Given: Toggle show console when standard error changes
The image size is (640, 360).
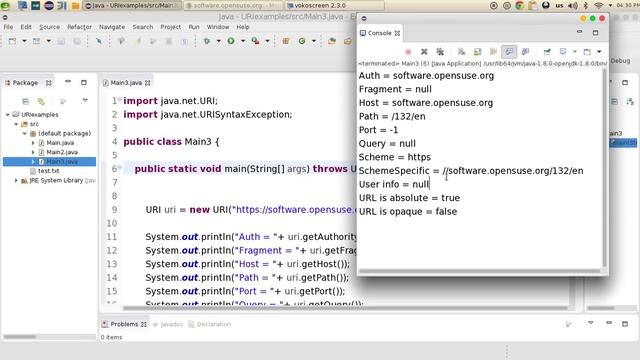Looking at the screenshot, I should tap(525, 52).
